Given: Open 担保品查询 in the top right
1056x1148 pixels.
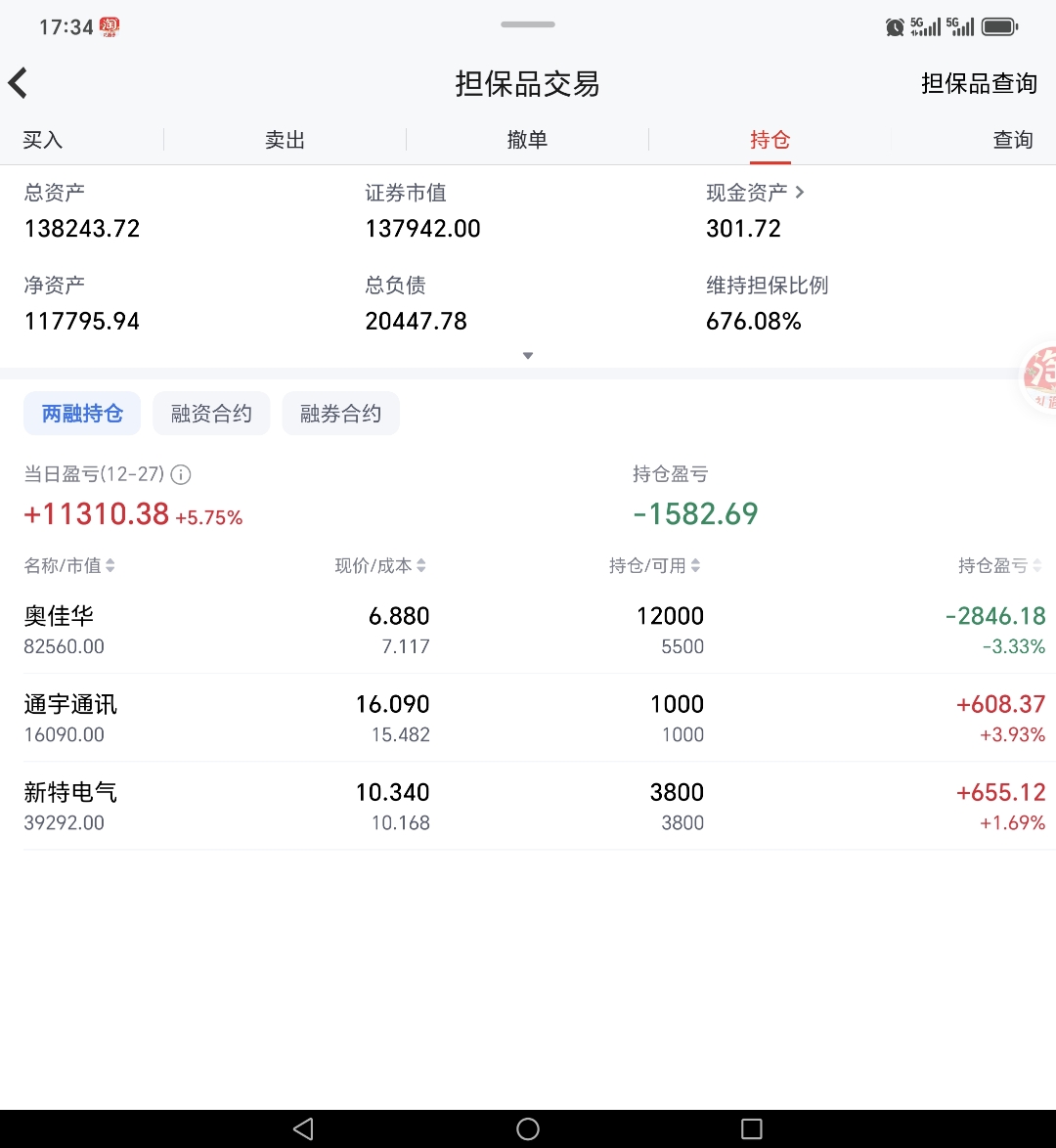Looking at the screenshot, I should click(978, 83).
